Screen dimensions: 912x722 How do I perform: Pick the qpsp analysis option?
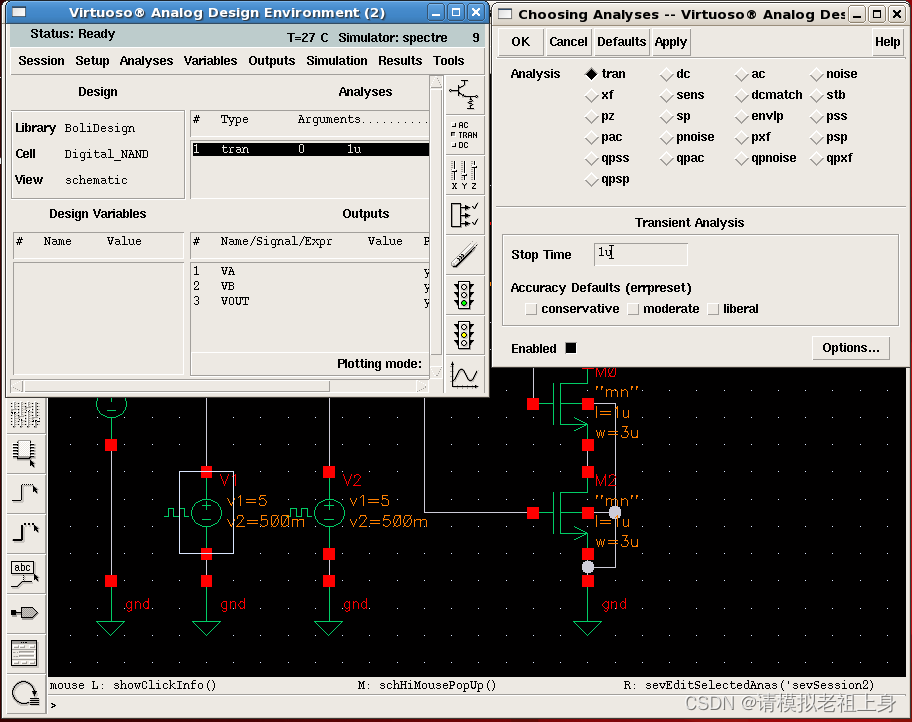(592, 180)
